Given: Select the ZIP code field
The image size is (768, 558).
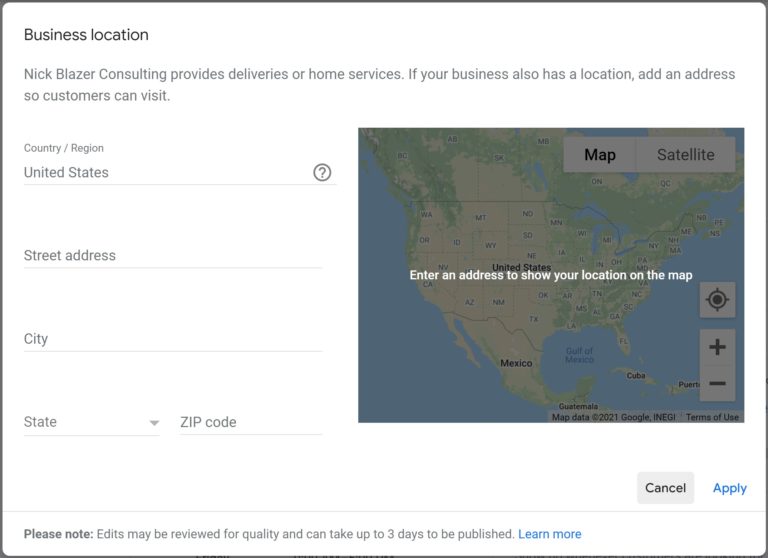Looking at the screenshot, I should click(250, 422).
